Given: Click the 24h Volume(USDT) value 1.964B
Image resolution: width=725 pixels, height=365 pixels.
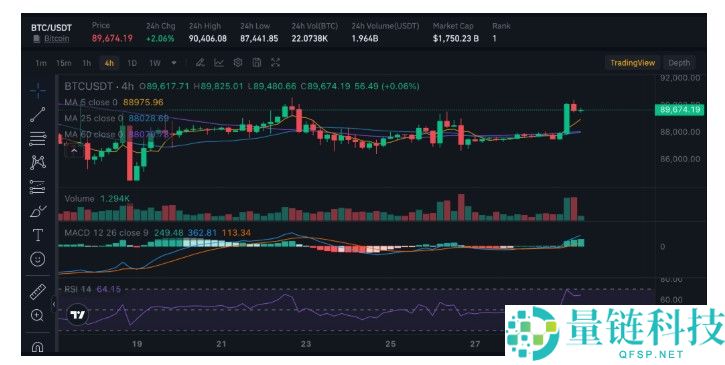Looking at the screenshot, I should coord(365,38).
